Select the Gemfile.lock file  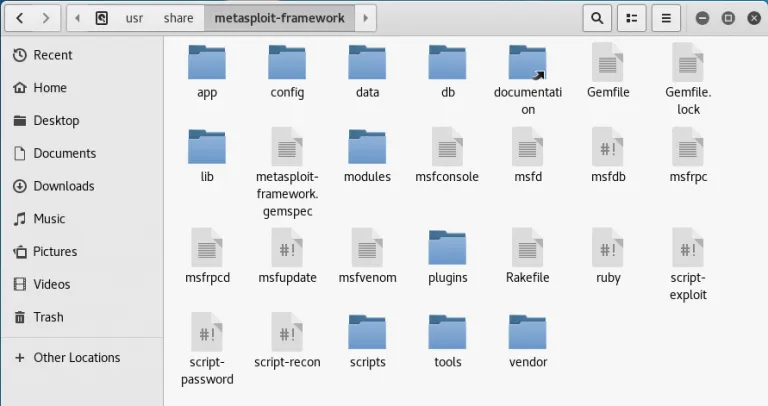688,64
